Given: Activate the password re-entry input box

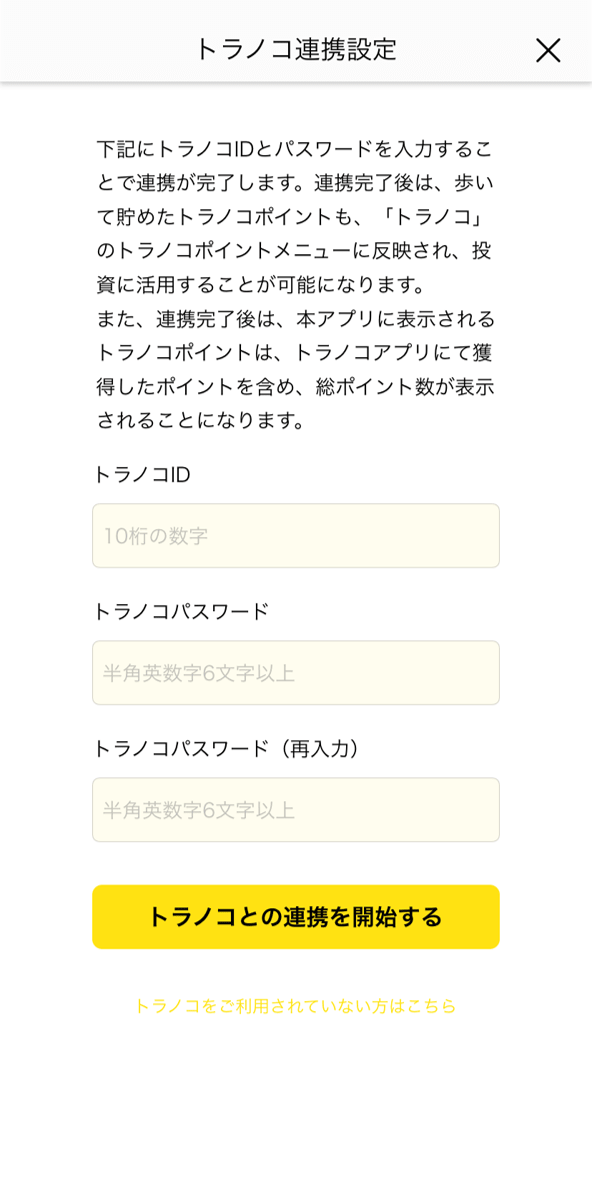Looking at the screenshot, I should coord(296,810).
